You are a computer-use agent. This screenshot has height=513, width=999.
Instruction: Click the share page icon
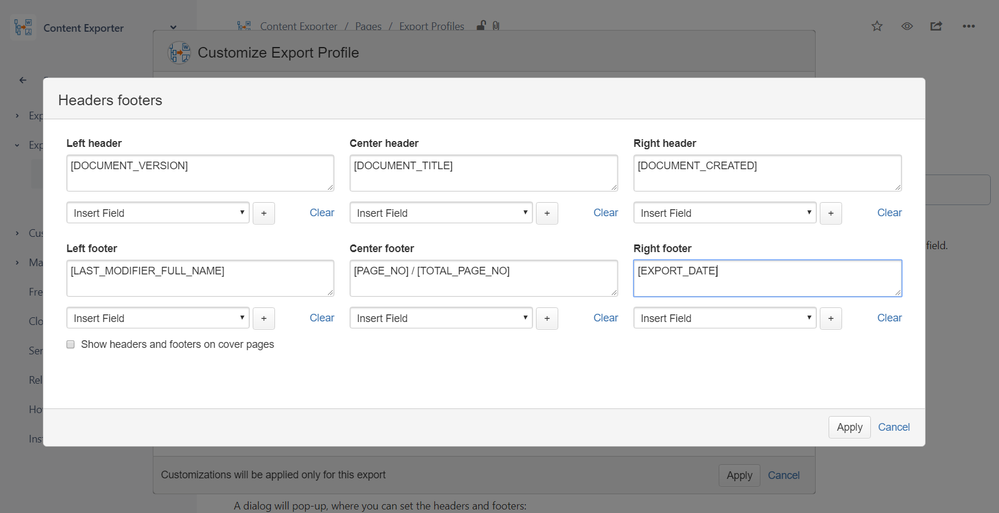coord(936,26)
